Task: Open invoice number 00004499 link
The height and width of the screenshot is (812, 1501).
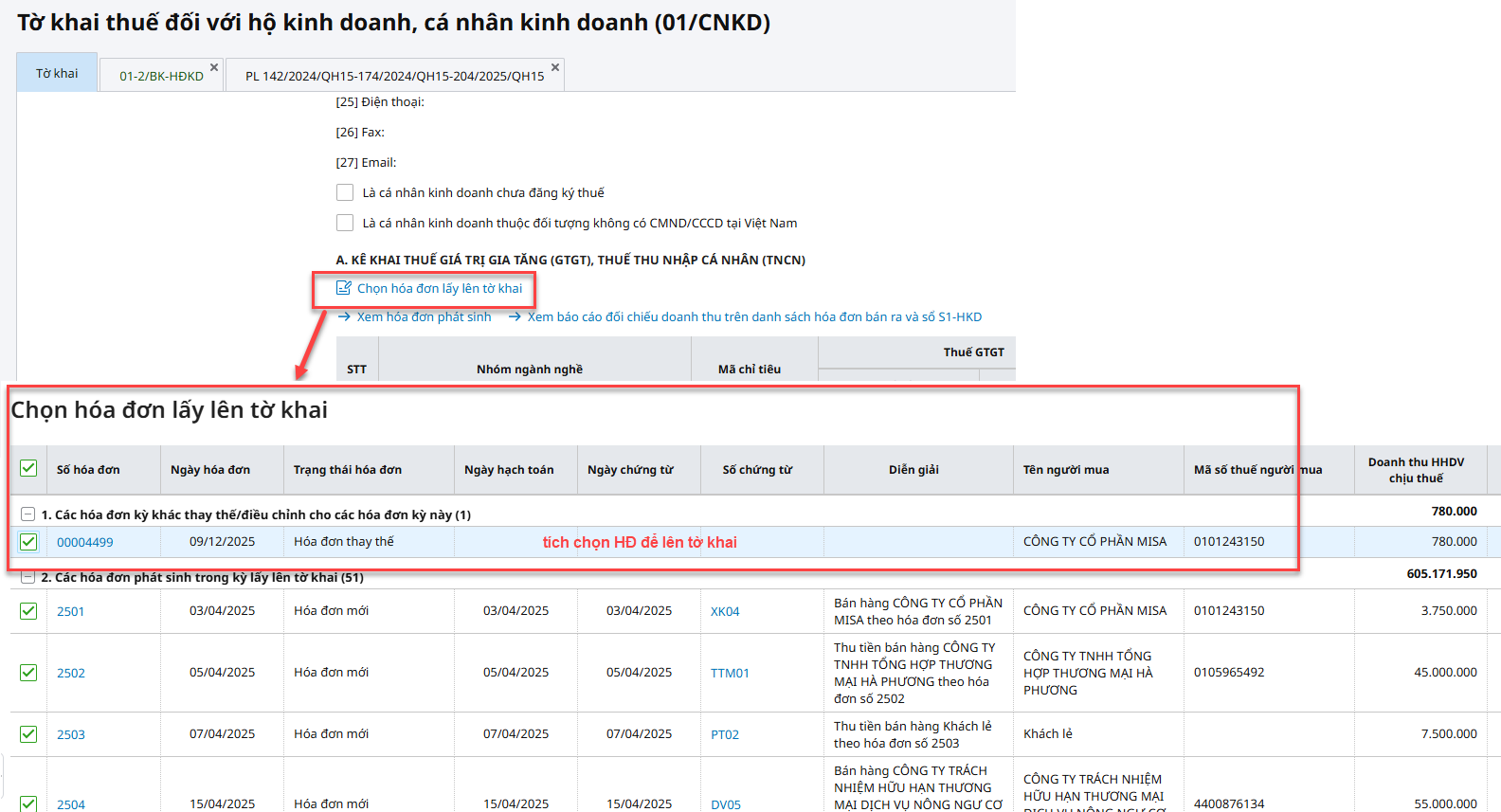Action: tap(84, 542)
